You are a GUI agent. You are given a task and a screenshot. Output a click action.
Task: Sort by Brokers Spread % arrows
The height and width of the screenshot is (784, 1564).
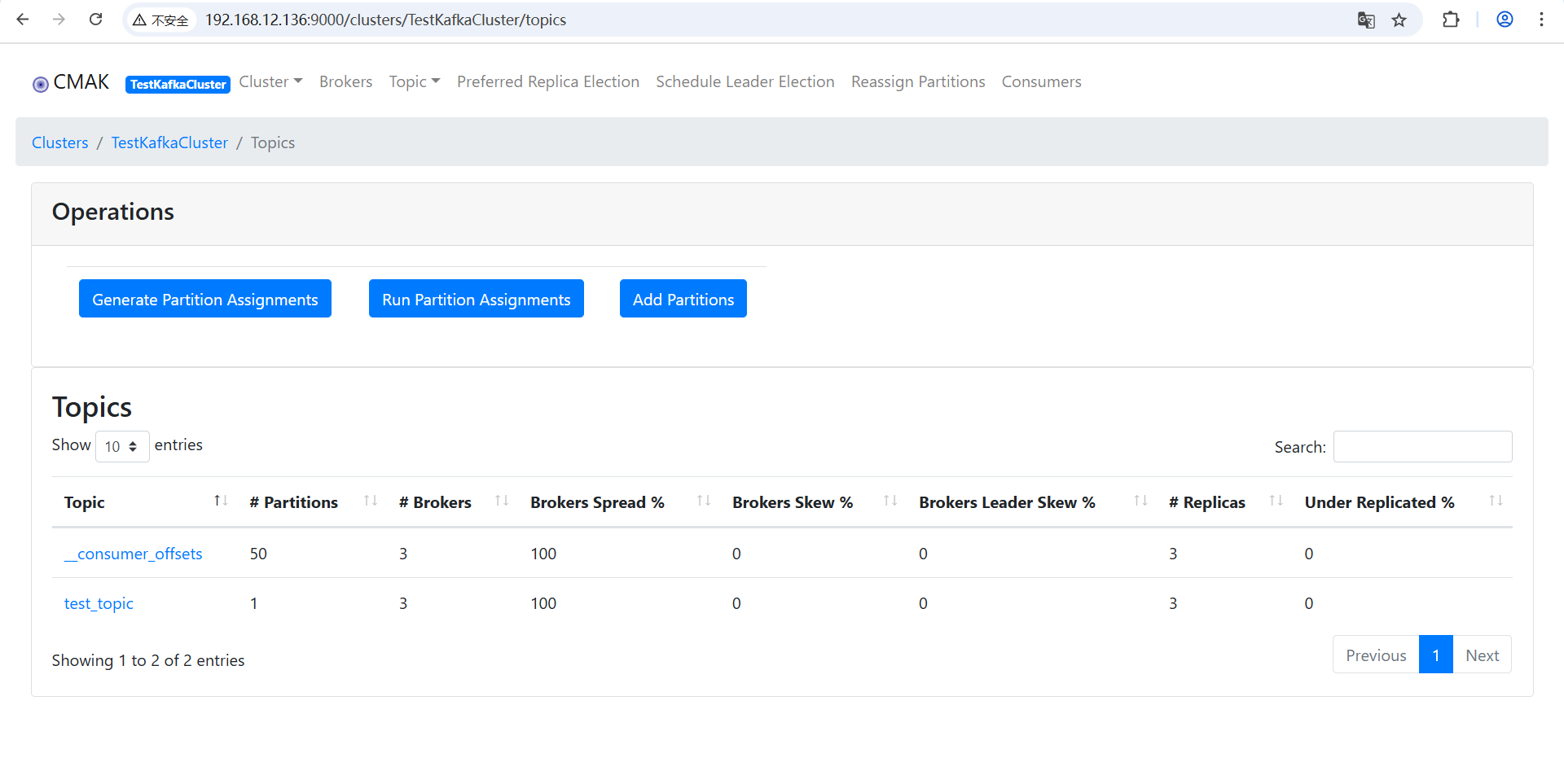point(704,501)
